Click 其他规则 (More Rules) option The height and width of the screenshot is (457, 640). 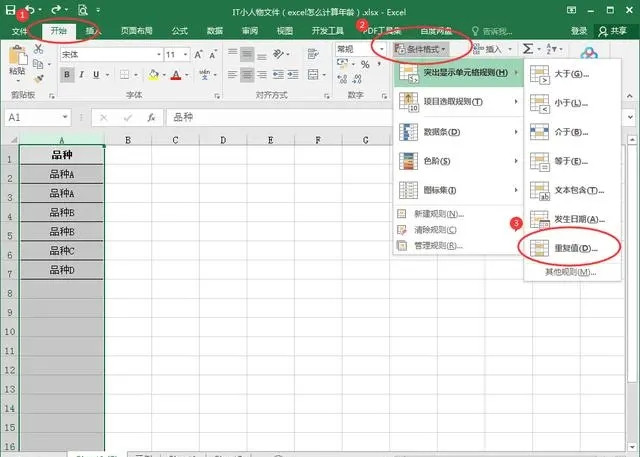tap(568, 272)
